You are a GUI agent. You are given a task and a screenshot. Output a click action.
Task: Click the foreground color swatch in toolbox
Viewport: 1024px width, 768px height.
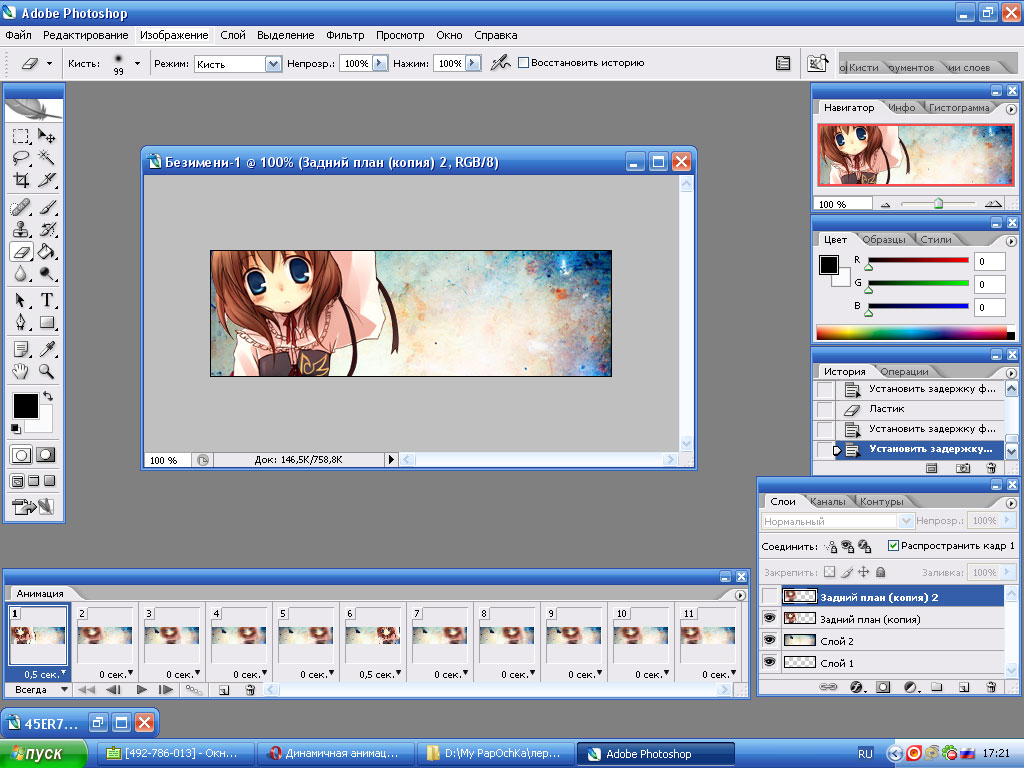coord(25,406)
